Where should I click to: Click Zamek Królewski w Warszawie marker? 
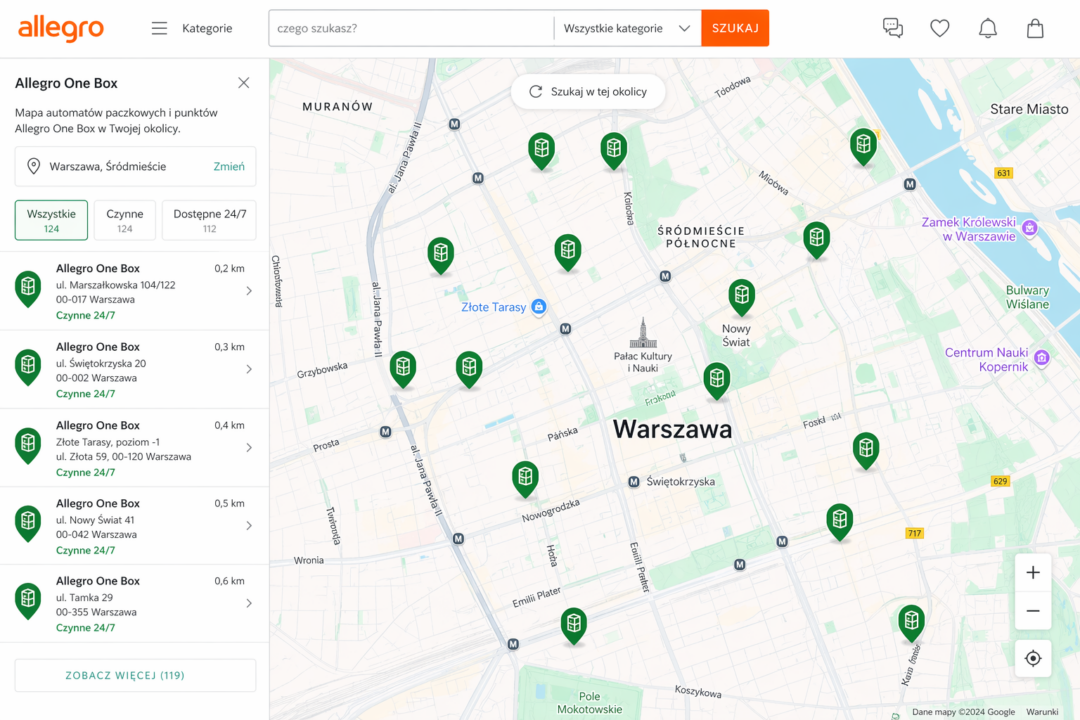[1030, 228]
